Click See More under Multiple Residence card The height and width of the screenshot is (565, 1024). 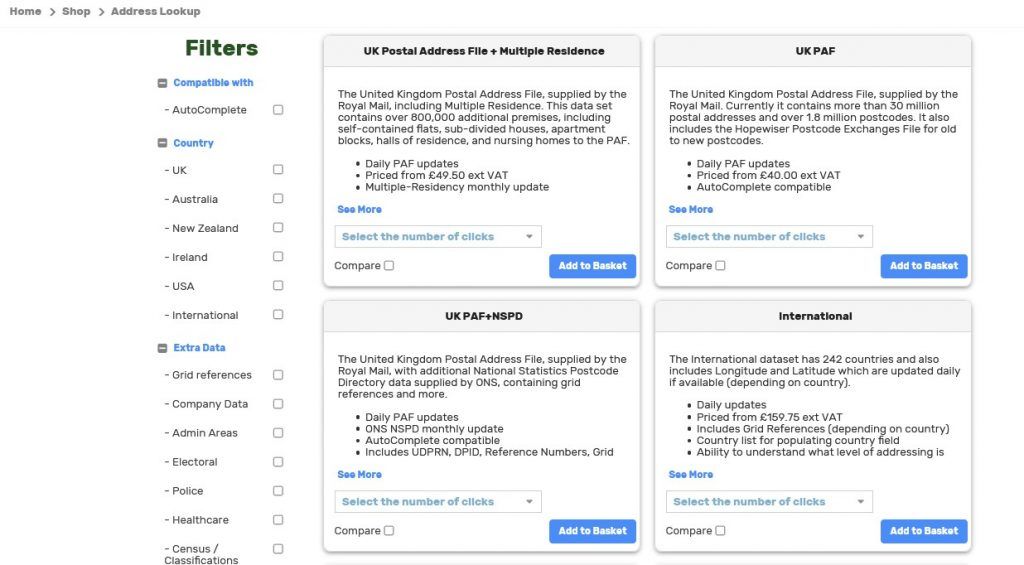(359, 210)
